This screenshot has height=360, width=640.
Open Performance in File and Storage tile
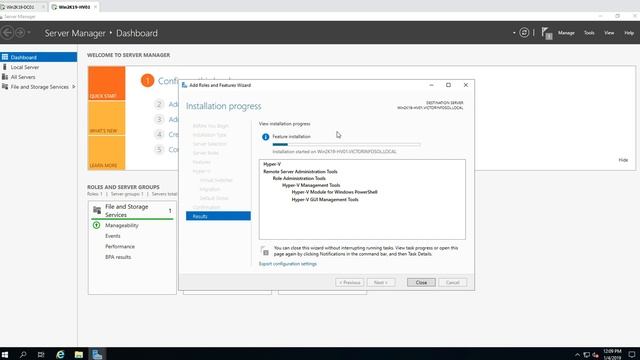click(120, 247)
